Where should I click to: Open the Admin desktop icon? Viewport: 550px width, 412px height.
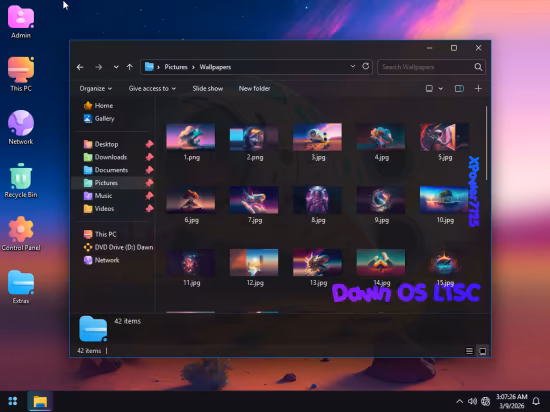pos(21,22)
